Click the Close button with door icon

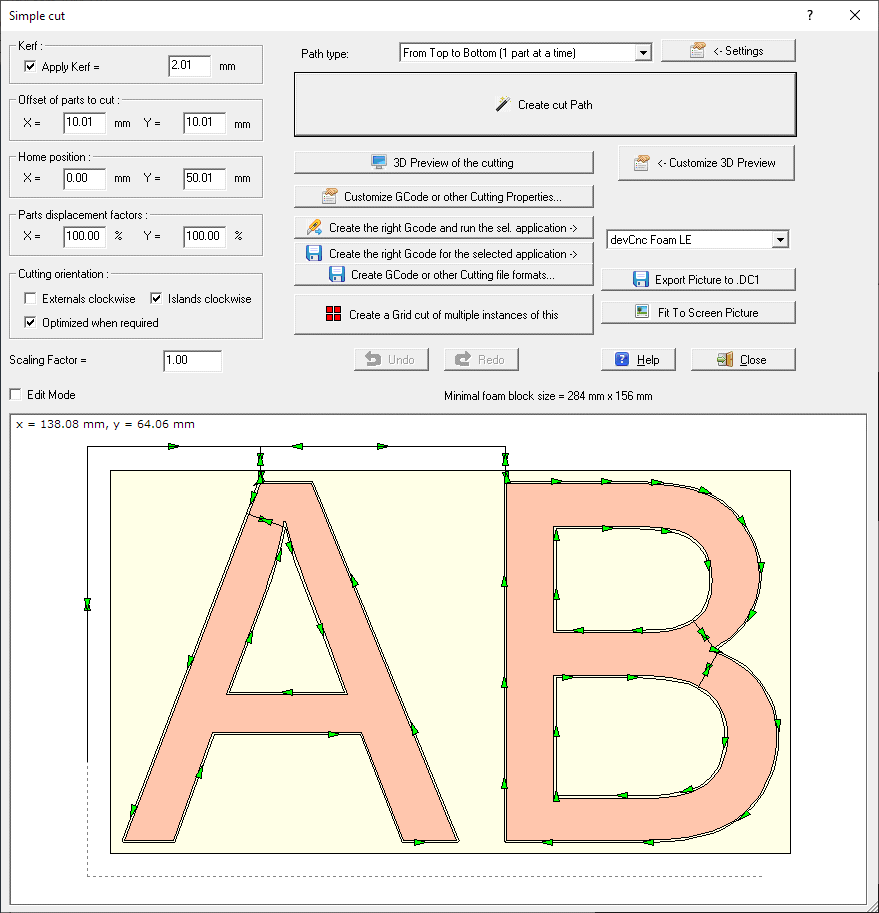point(743,360)
